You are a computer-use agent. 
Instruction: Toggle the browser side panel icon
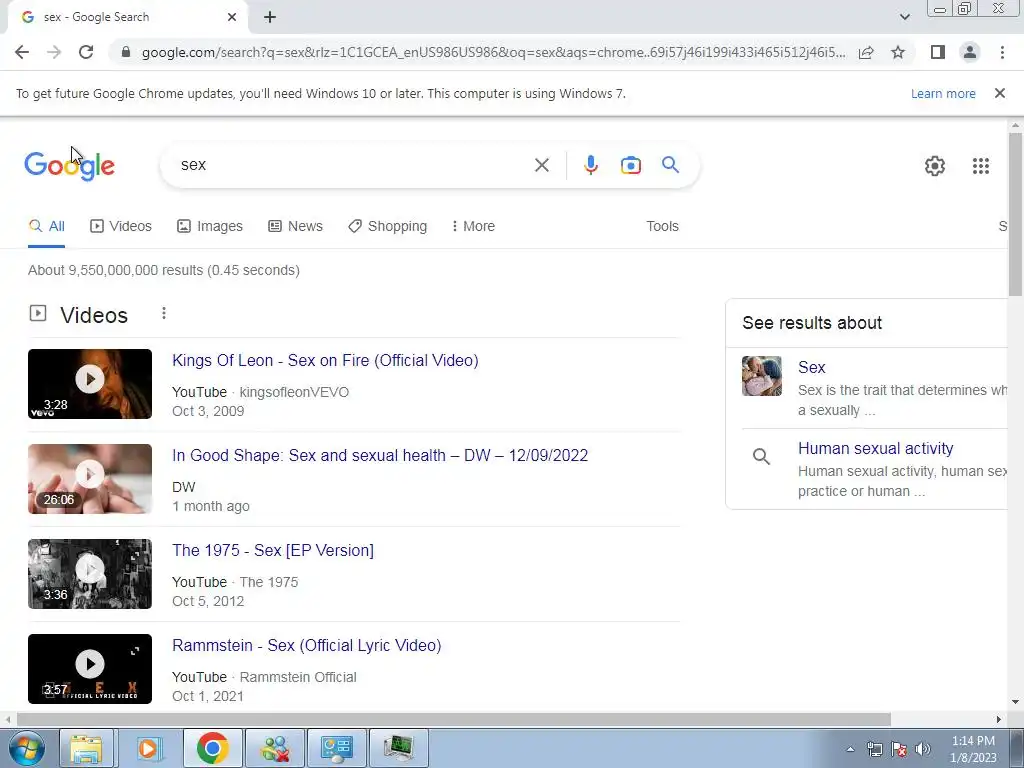(x=938, y=52)
